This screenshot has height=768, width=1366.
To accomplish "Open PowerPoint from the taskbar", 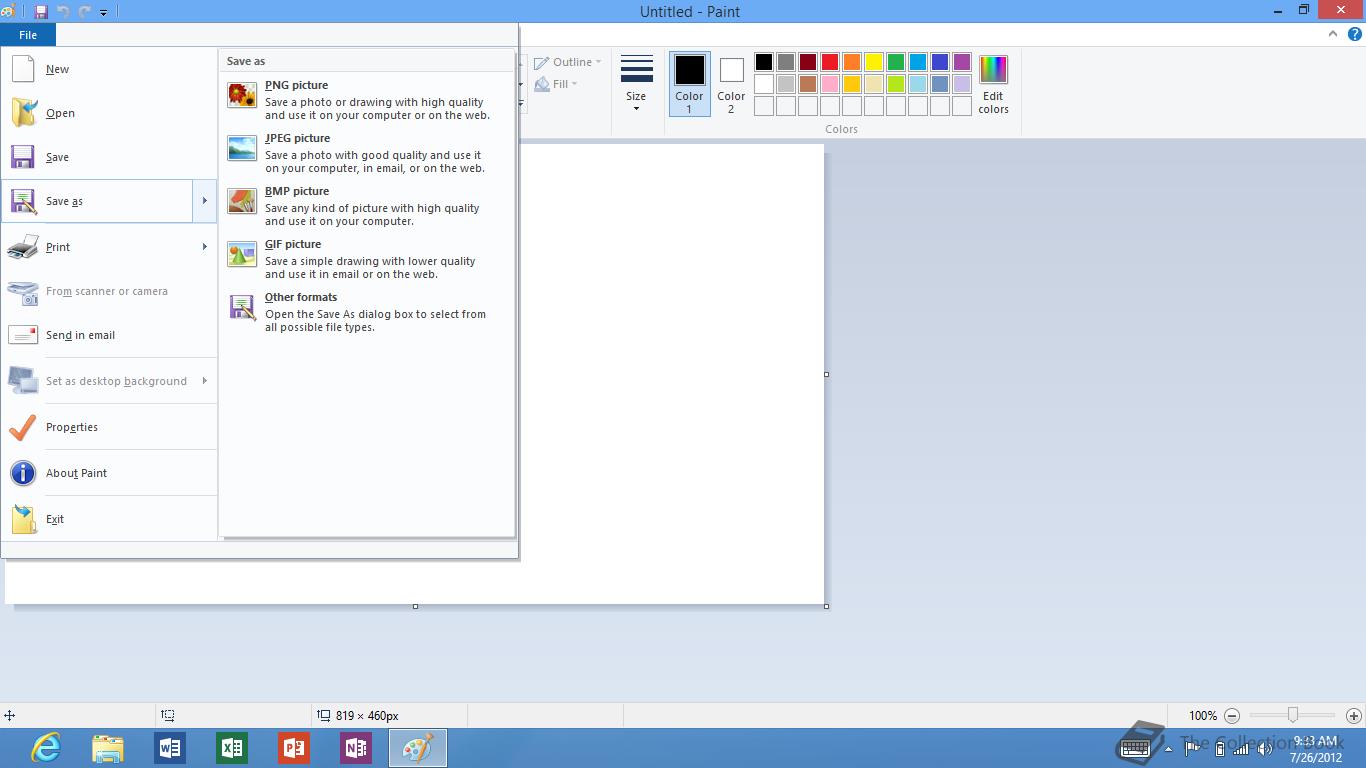I will [x=294, y=748].
